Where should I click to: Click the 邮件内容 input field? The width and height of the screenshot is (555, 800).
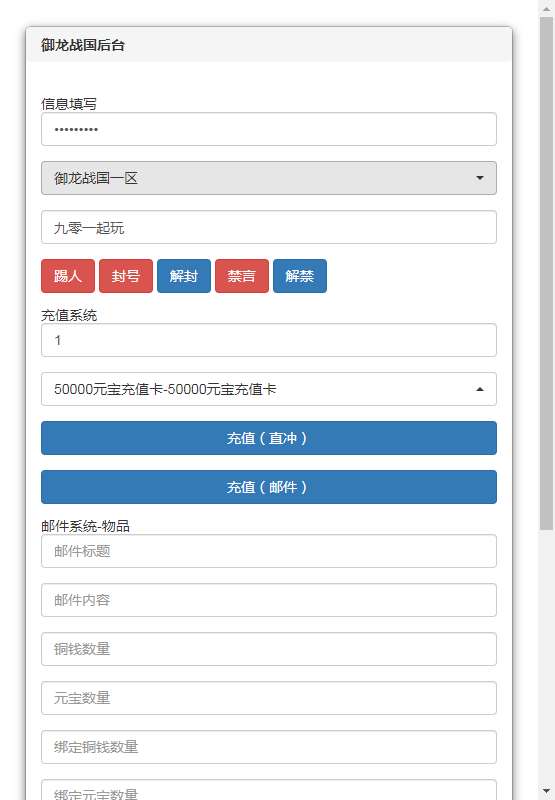[268, 600]
